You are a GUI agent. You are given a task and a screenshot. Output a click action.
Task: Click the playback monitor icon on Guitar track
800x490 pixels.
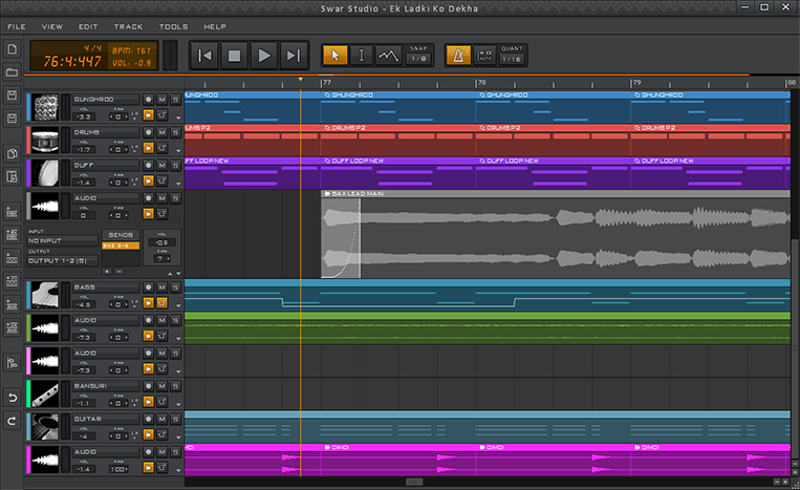pos(148,435)
